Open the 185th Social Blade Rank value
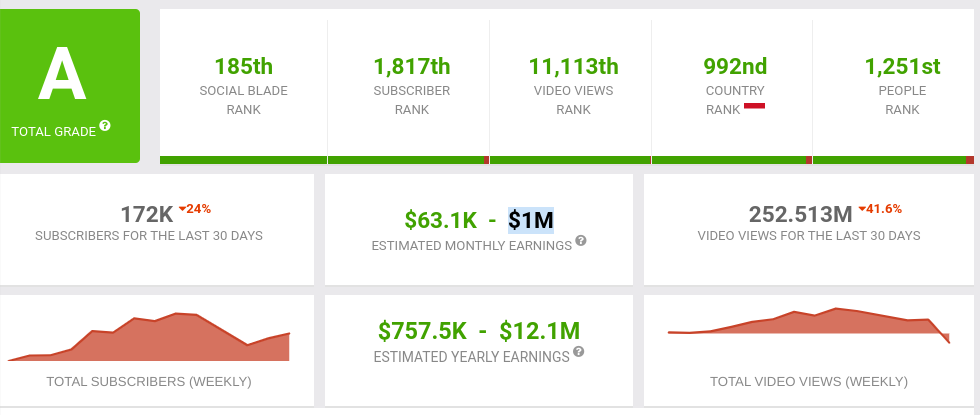 coord(243,67)
